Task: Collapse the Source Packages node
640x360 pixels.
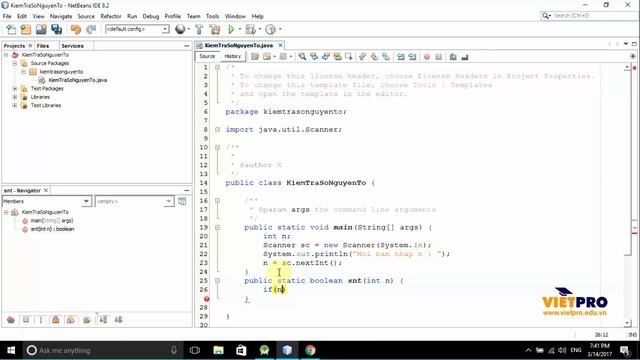Action: [x=15, y=63]
